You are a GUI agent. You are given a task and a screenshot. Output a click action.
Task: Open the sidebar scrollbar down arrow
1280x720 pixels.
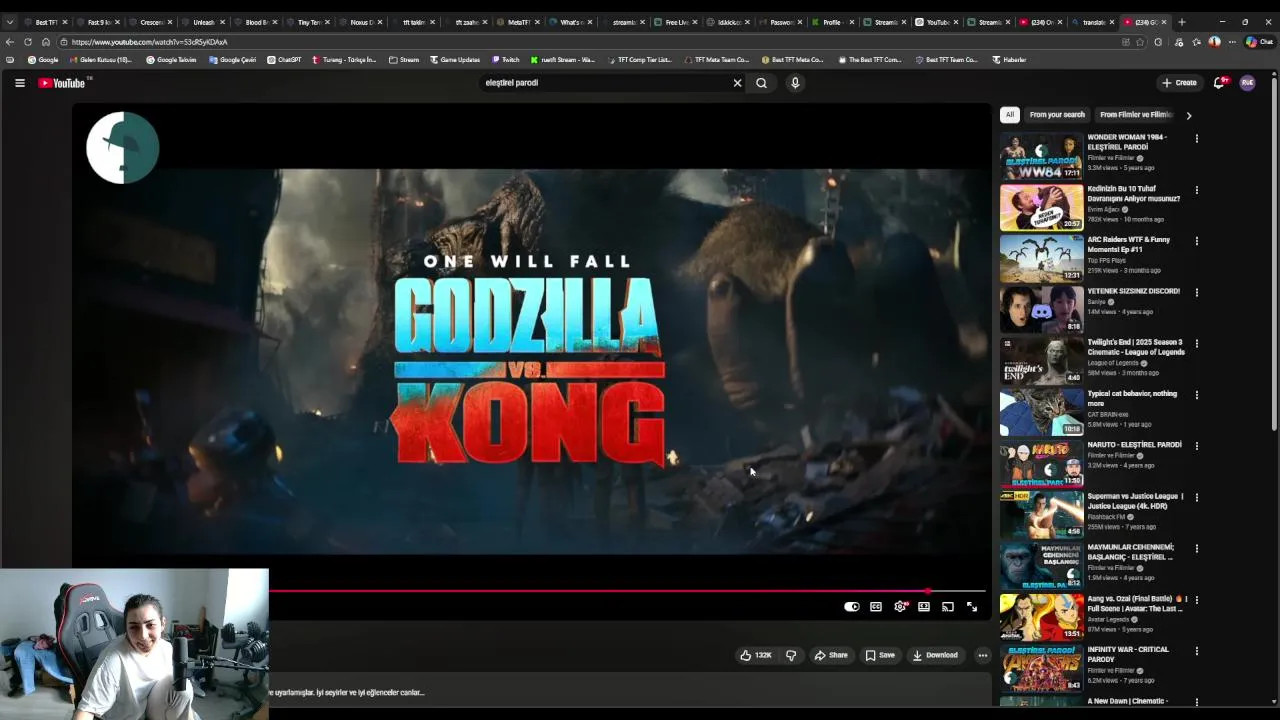click(1275, 701)
